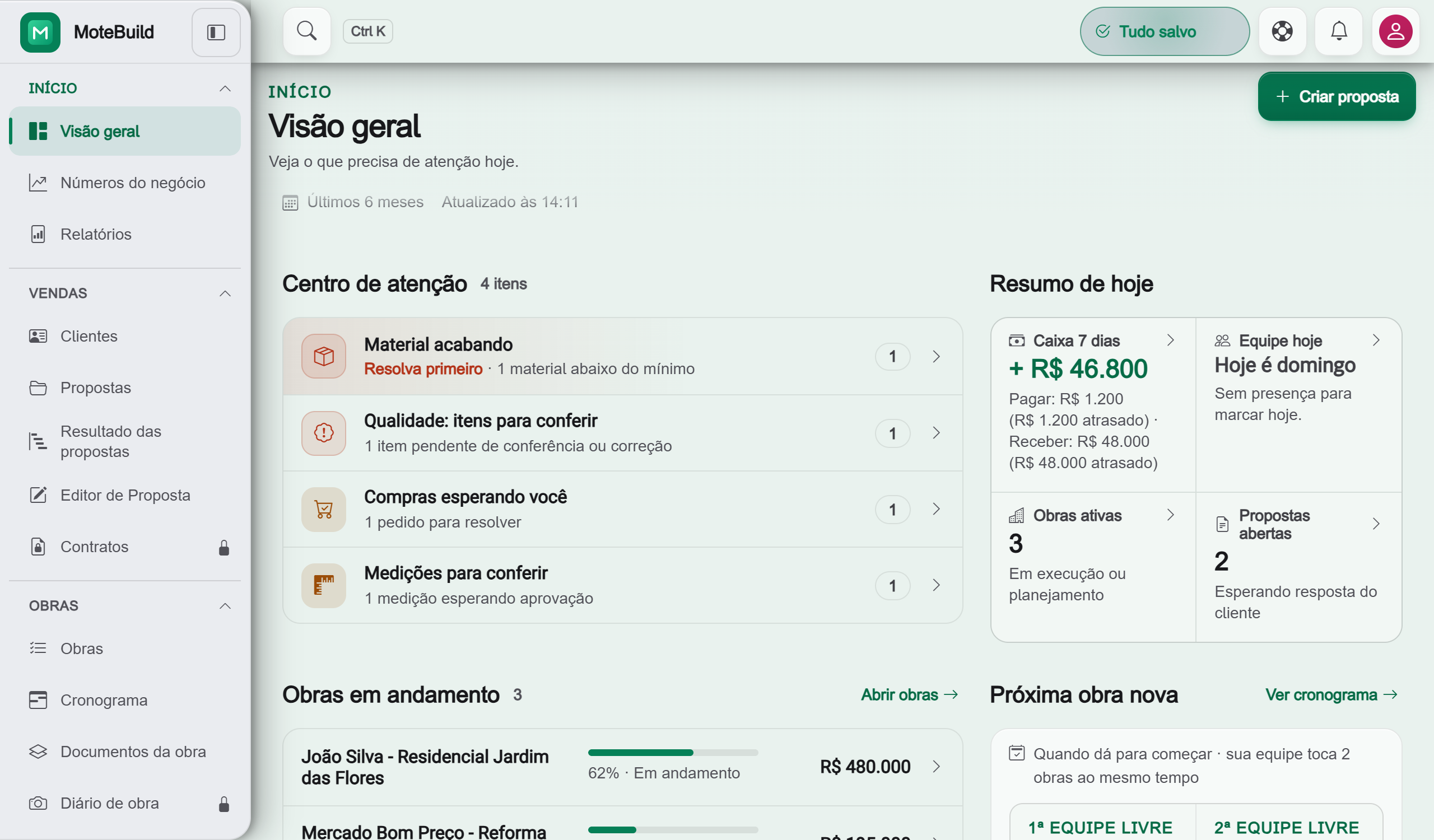Viewport: 1434px width, 840px height.
Task: Click the Contratos lock icon
Action: tap(224, 547)
